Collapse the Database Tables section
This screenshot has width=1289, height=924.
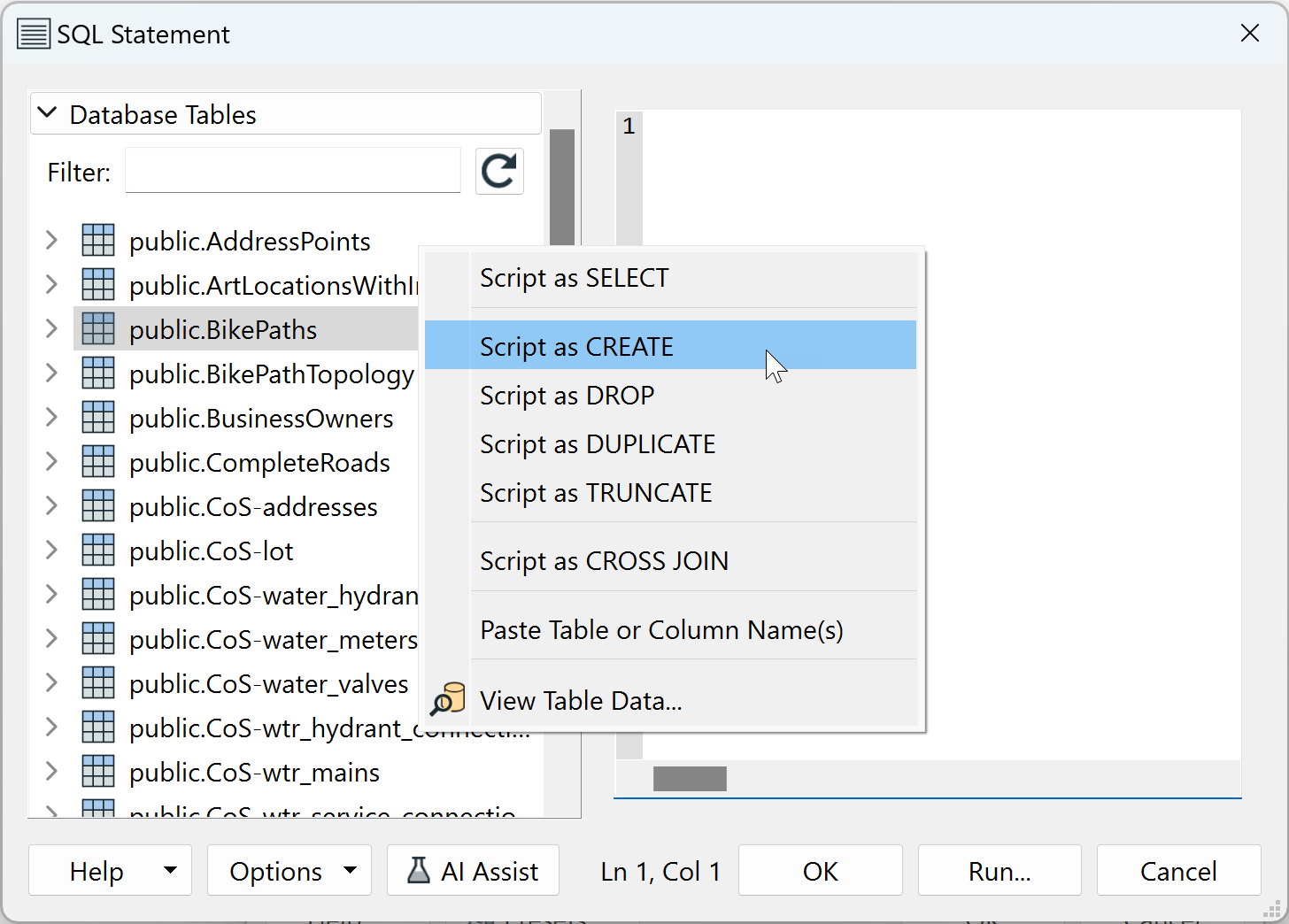tap(48, 114)
